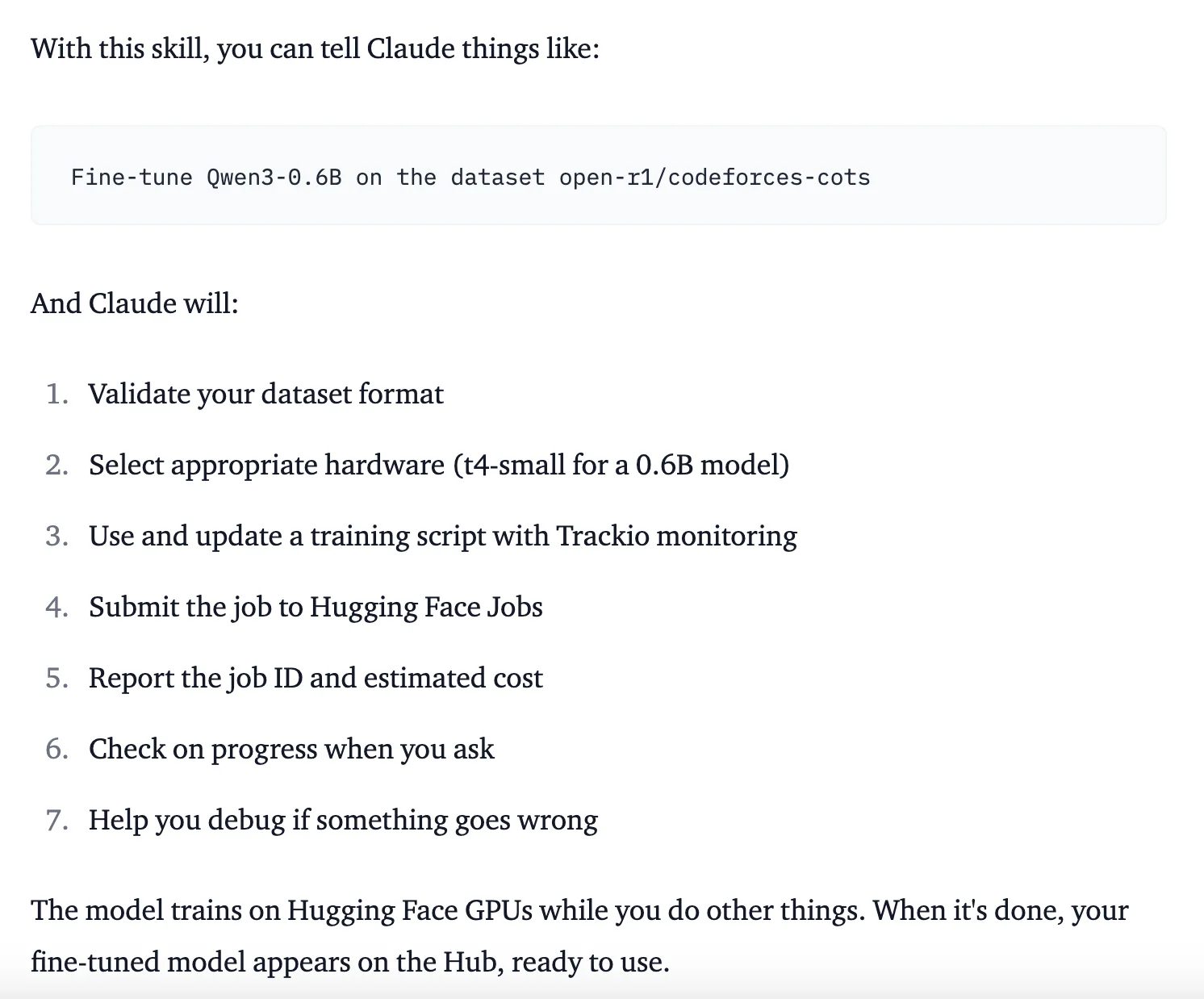Click the 'Trackio monitoring' list item text
This screenshot has height=999, width=1204.
(x=676, y=536)
